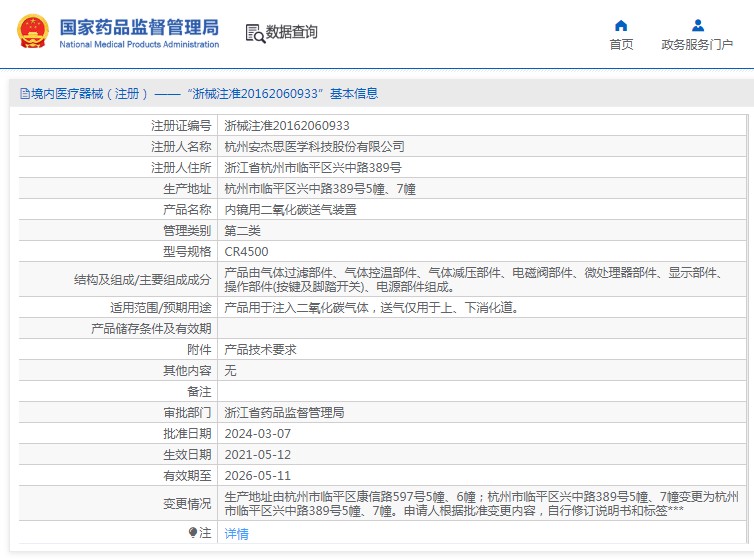Viewport: 754px width, 559px height.
Task: Click the bullet icon beside 注
Action: 193,533
